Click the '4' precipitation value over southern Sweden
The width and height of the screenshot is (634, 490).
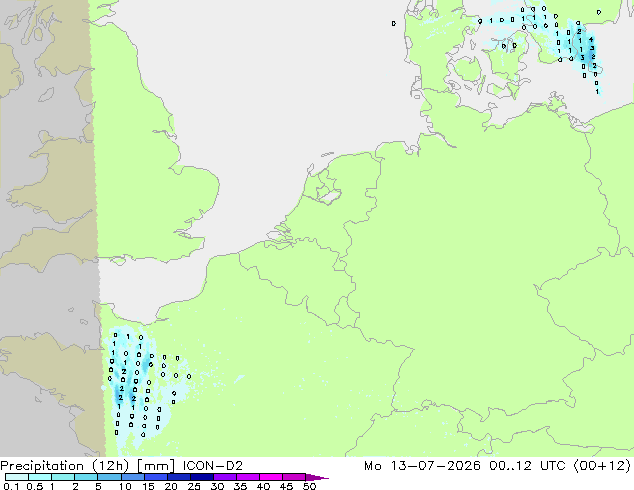coord(591,40)
